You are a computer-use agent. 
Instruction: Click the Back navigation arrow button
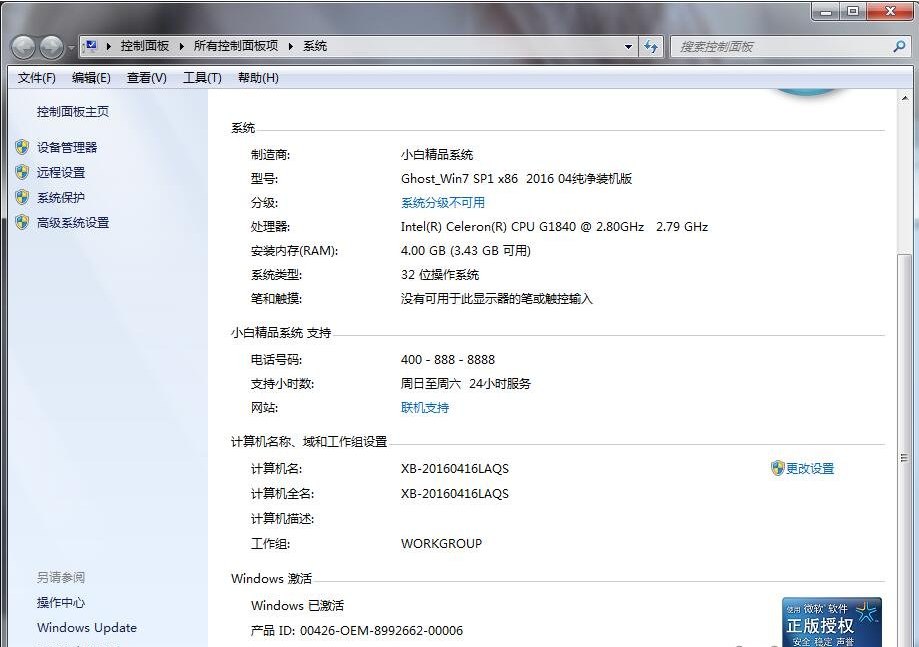(x=23, y=47)
